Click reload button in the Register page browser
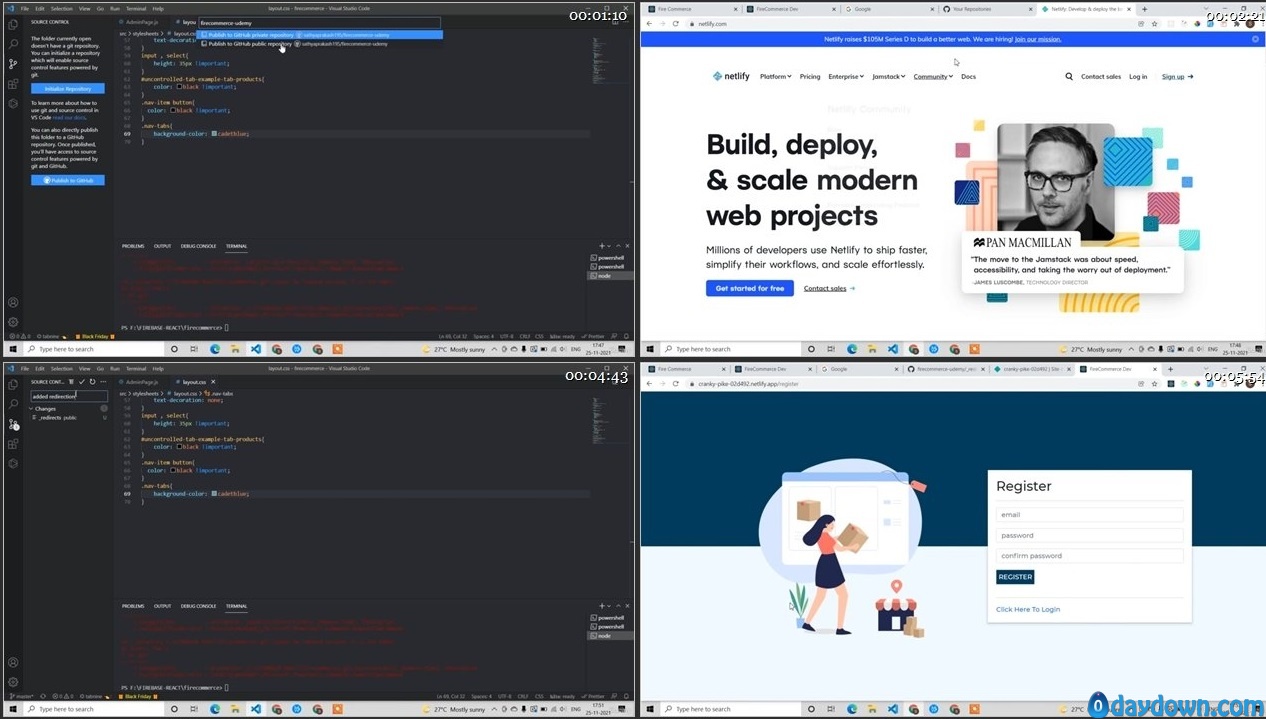Image resolution: width=1266 pixels, height=719 pixels. point(675,383)
